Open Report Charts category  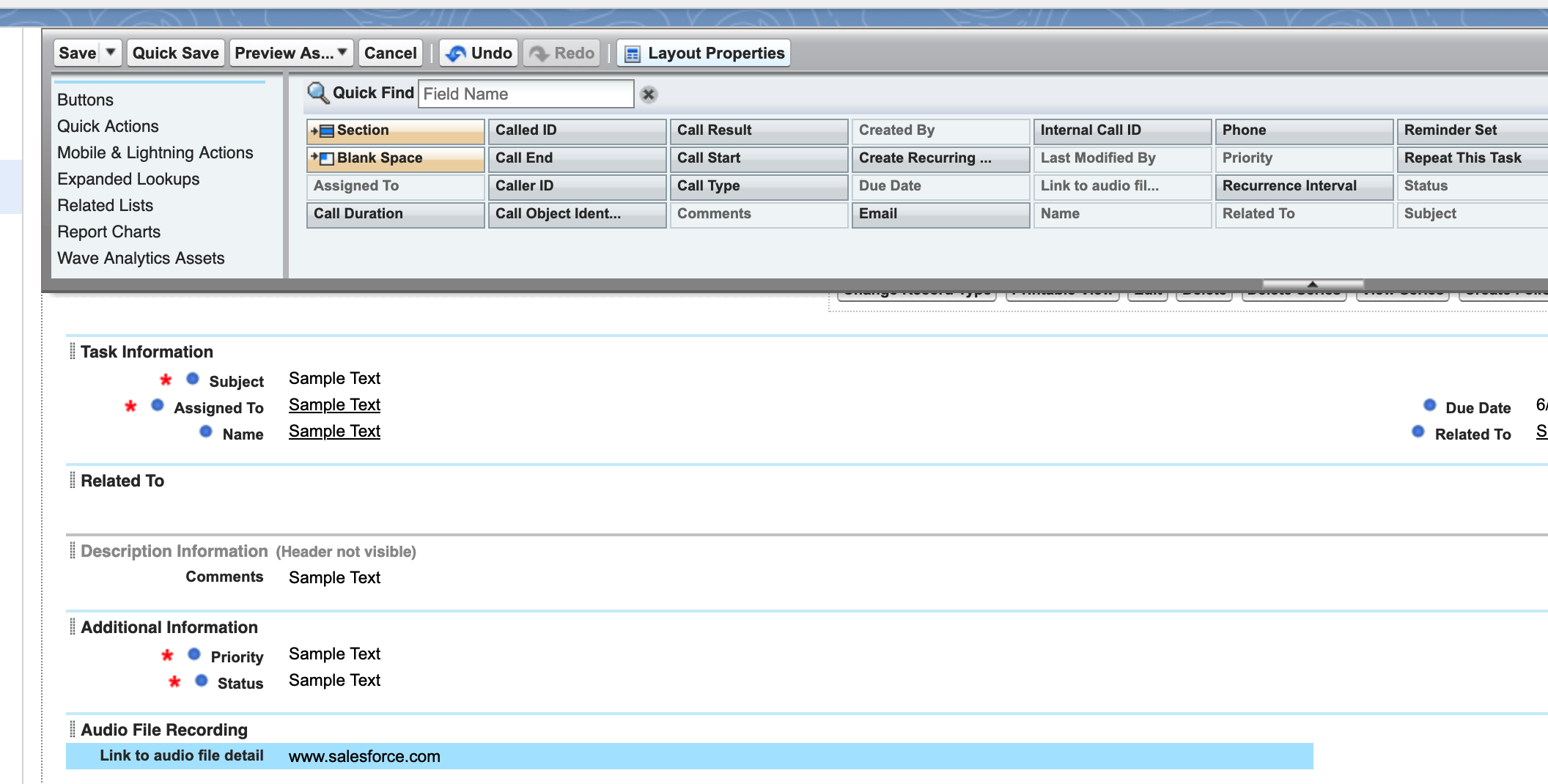click(109, 232)
